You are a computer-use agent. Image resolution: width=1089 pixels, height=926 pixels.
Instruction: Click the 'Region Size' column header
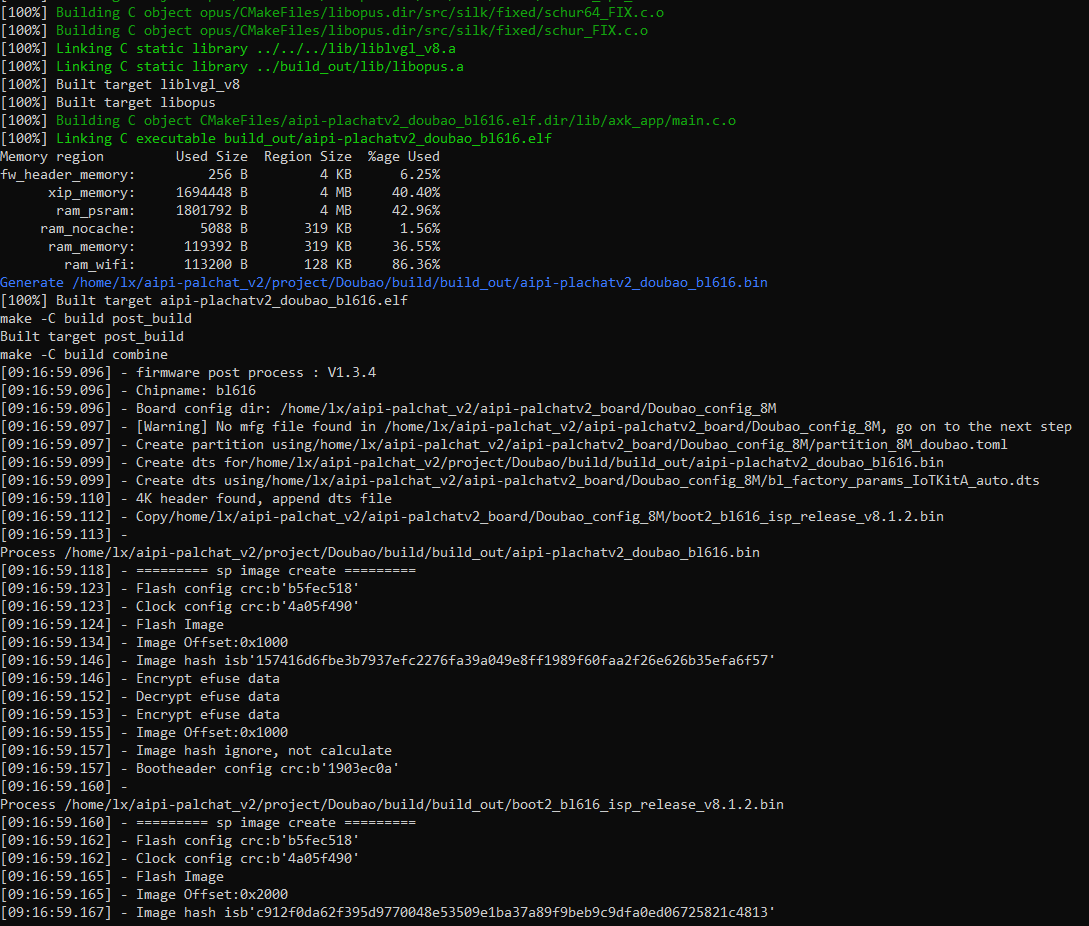click(x=308, y=156)
